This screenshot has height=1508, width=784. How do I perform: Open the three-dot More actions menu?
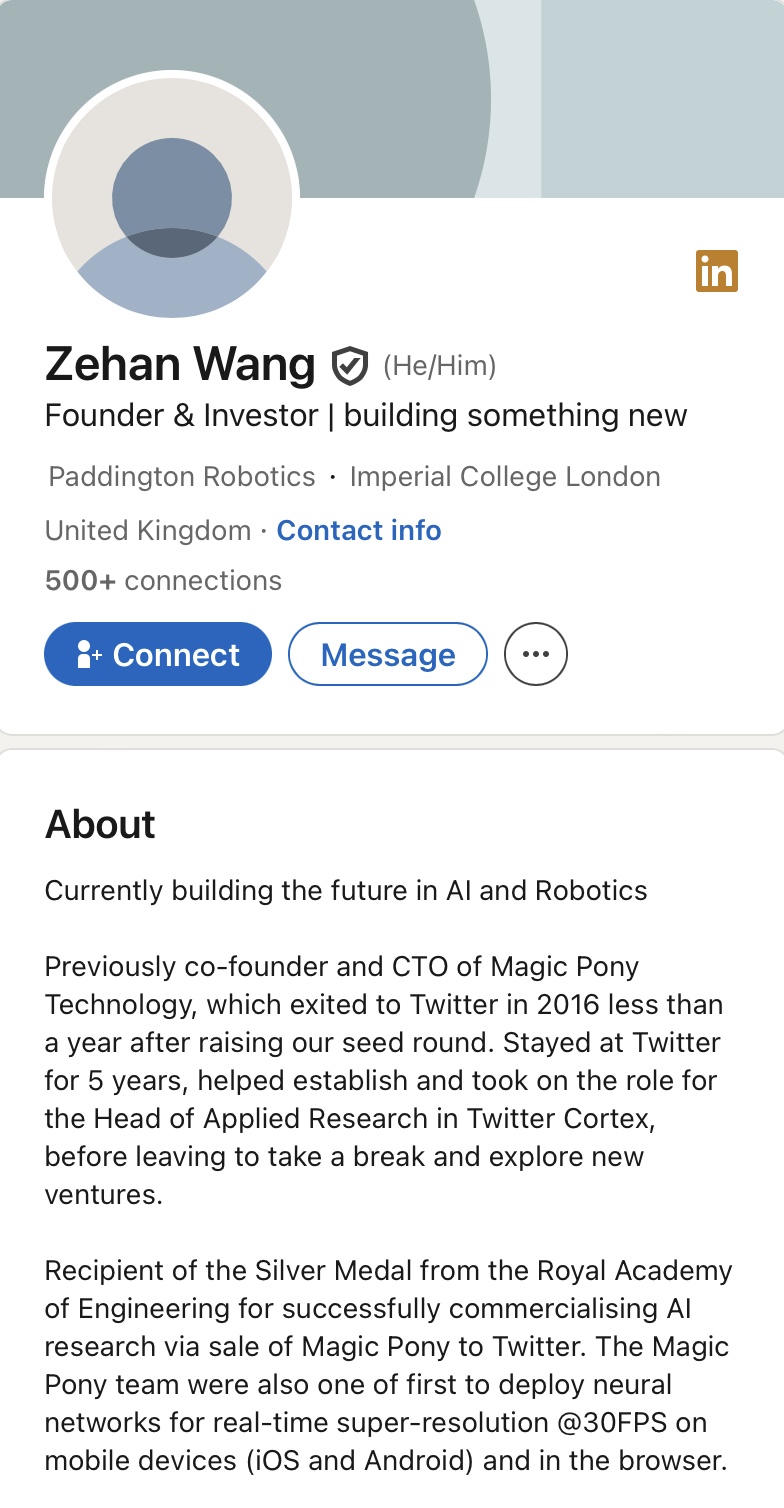[536, 654]
